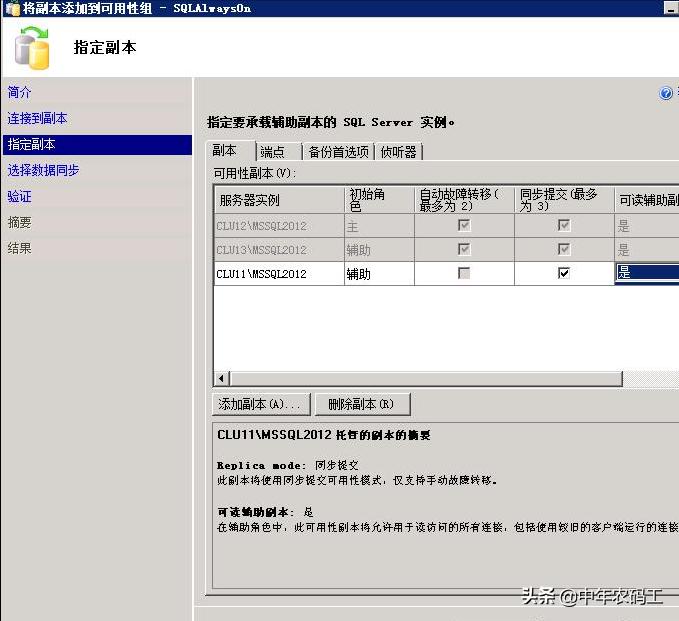Go to 连接到副本 step

(x=37, y=118)
